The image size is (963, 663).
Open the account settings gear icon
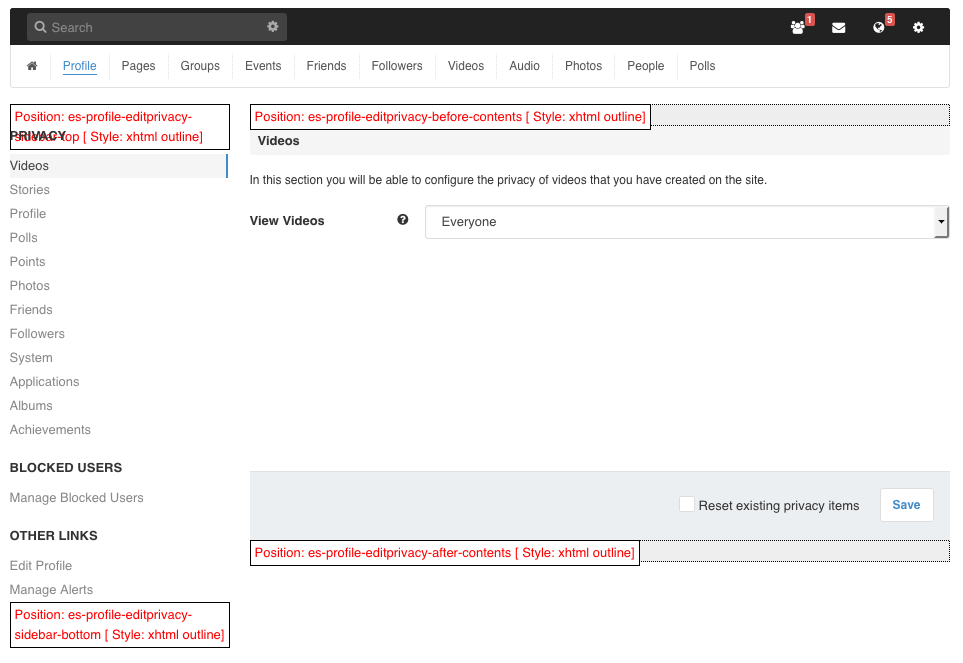click(x=918, y=28)
